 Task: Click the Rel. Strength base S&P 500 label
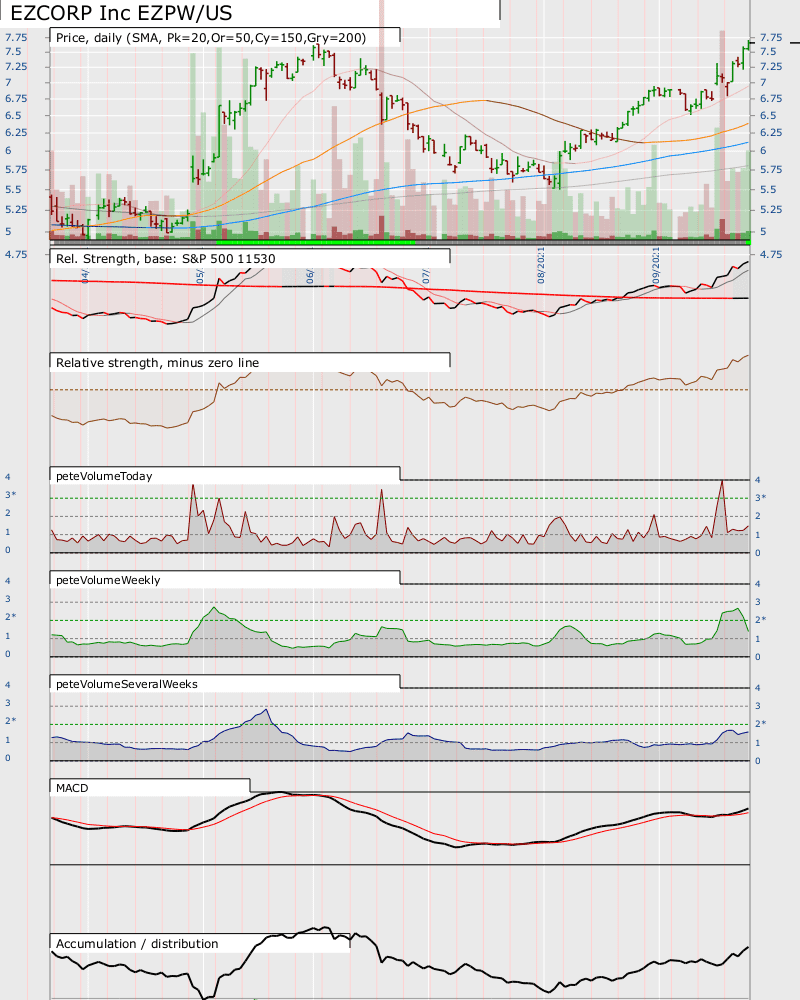pos(166,259)
